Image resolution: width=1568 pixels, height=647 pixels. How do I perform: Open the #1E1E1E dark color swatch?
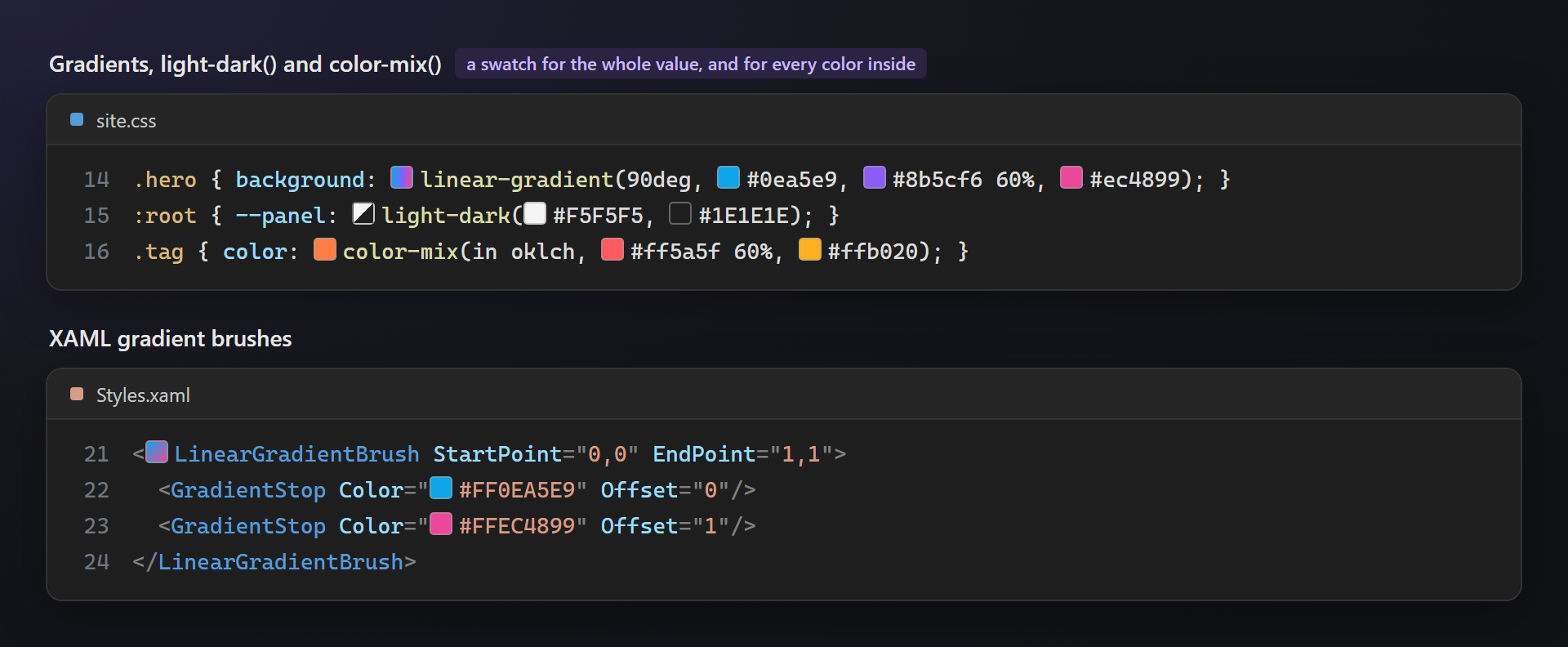pyautogui.click(x=680, y=213)
